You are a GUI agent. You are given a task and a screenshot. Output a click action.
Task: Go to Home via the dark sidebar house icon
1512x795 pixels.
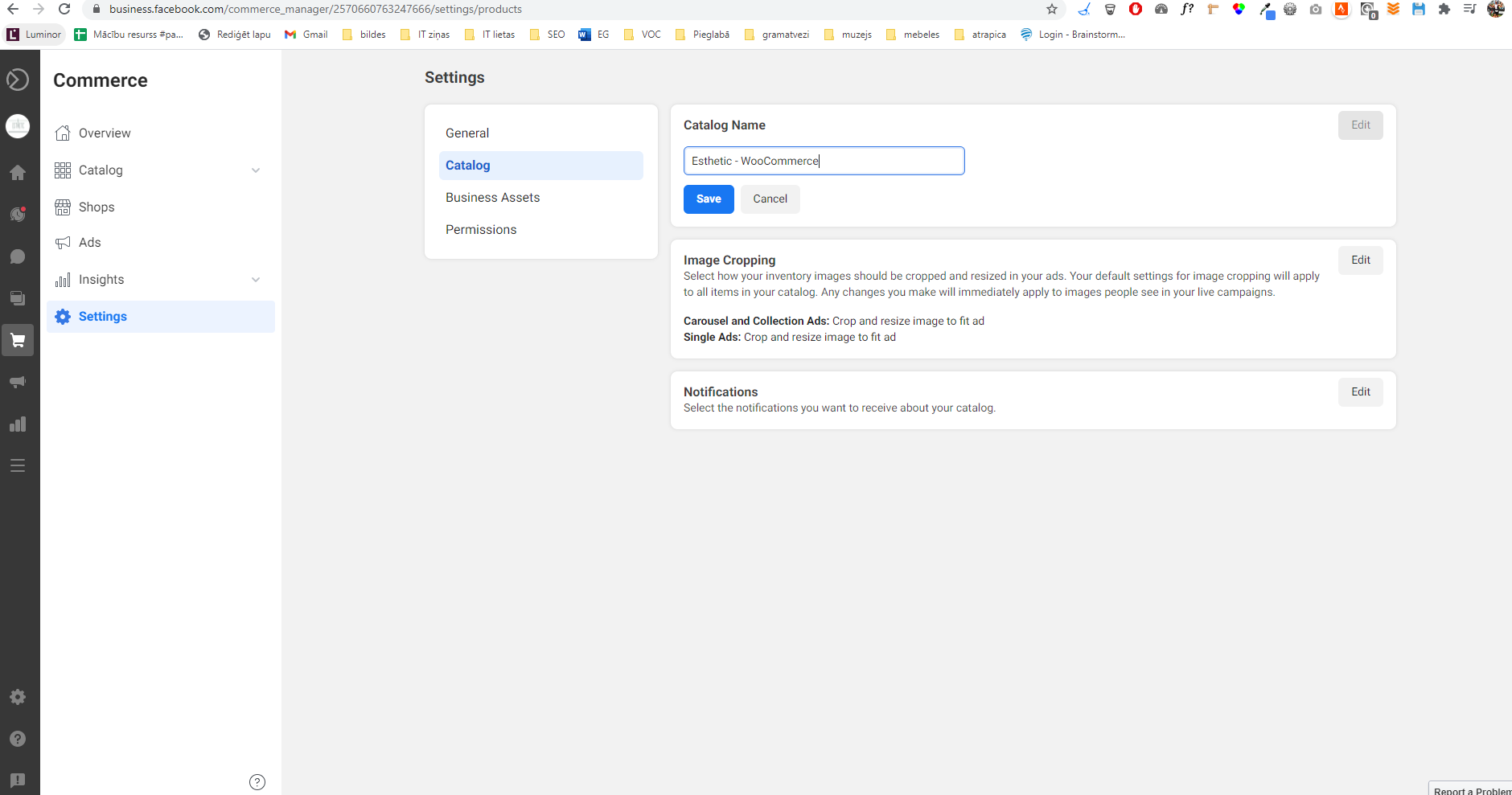click(x=18, y=172)
